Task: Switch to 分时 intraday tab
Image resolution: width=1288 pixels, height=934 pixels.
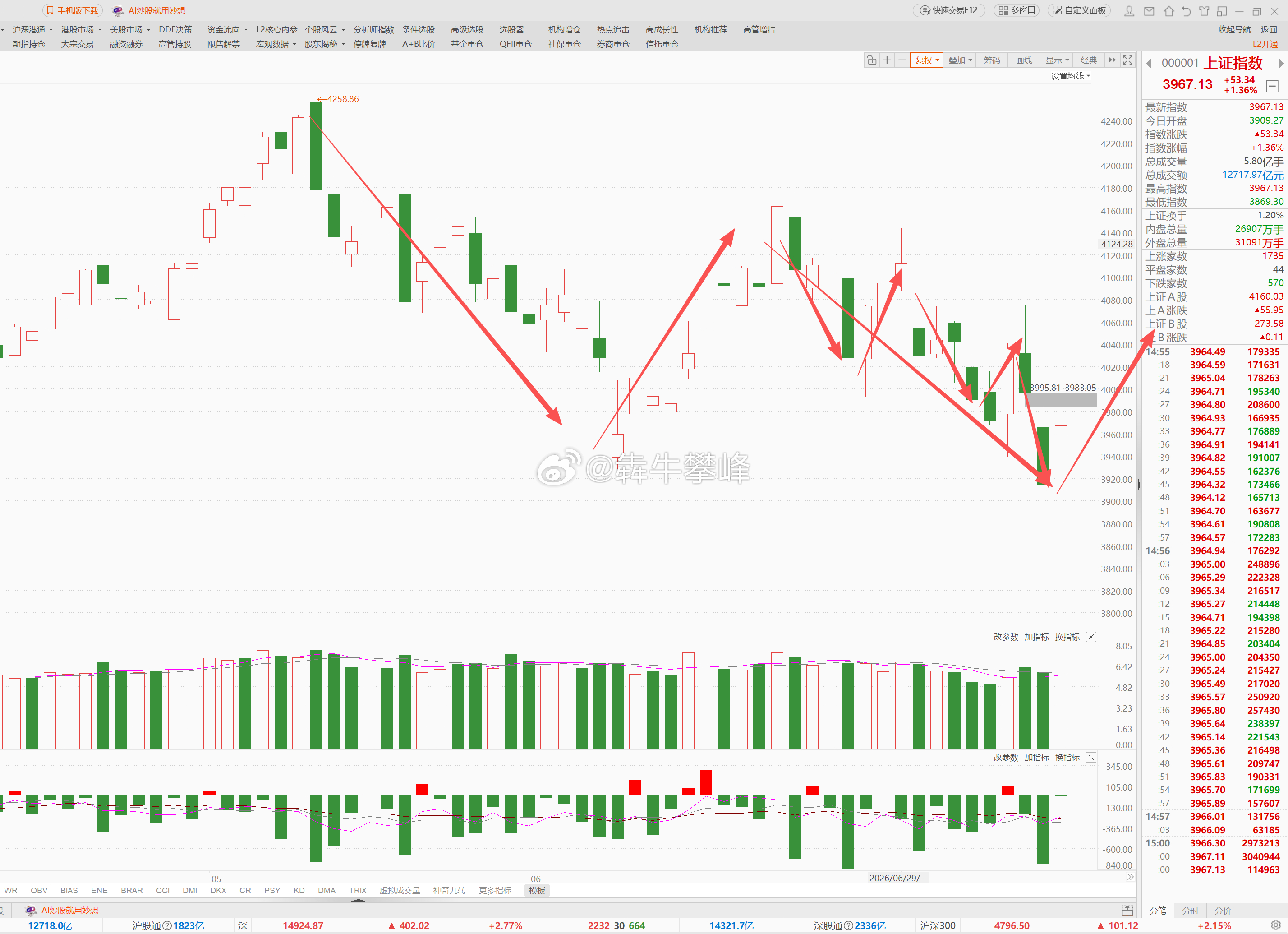Action: coord(1190,910)
